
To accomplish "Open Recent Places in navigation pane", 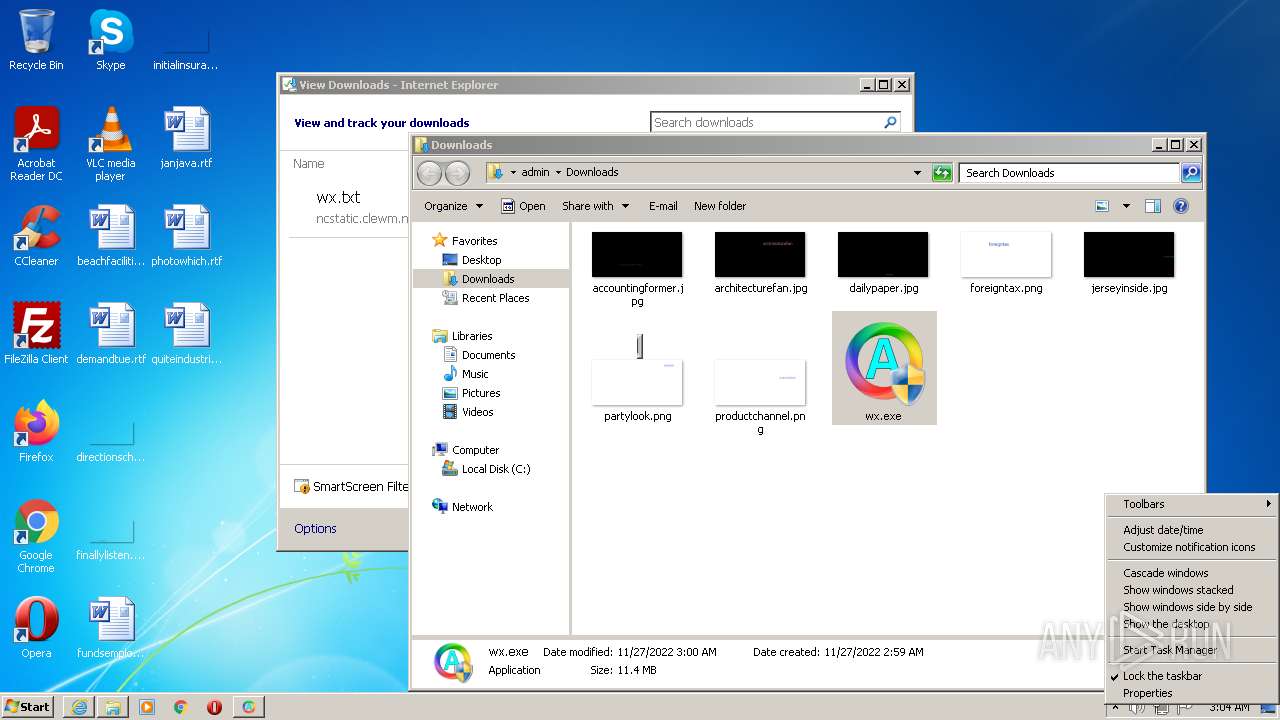I will [495, 298].
